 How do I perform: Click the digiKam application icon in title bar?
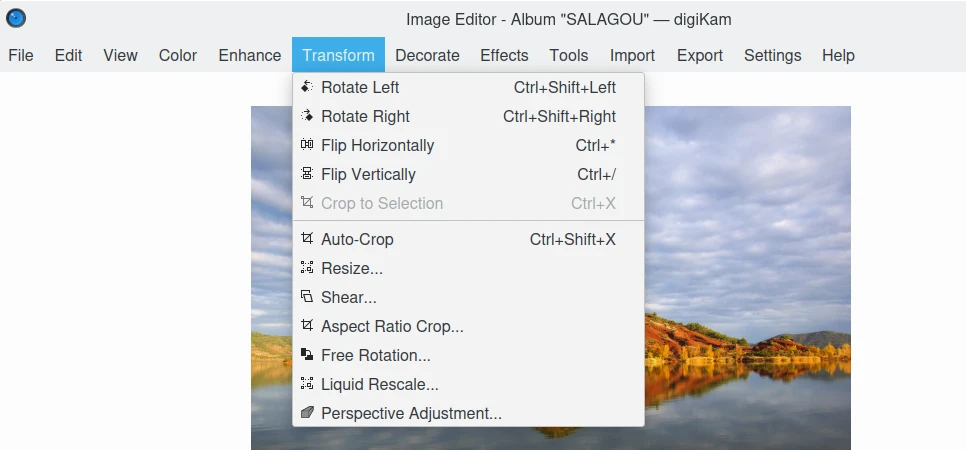[16, 19]
